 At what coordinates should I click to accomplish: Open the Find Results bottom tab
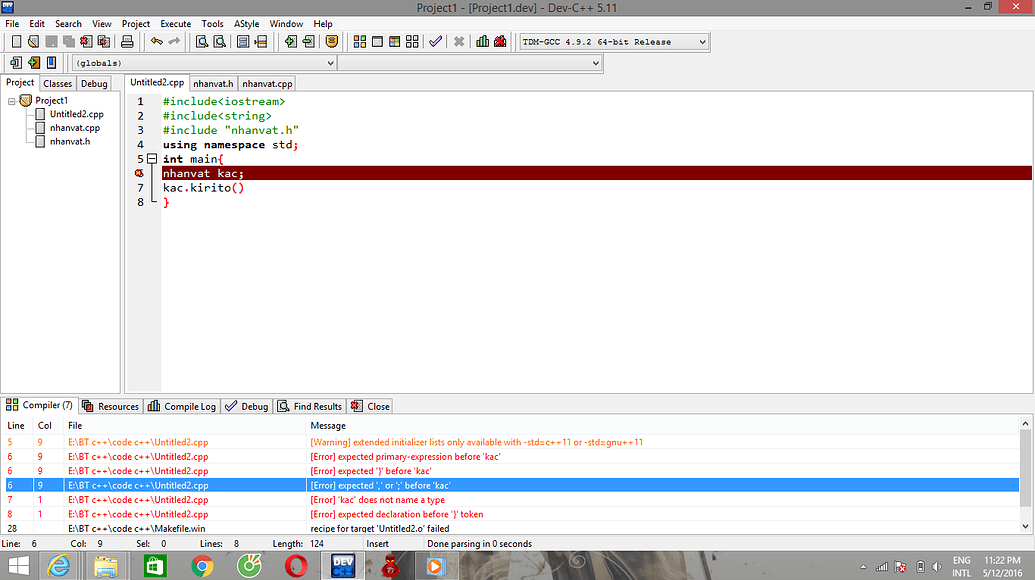(310, 406)
